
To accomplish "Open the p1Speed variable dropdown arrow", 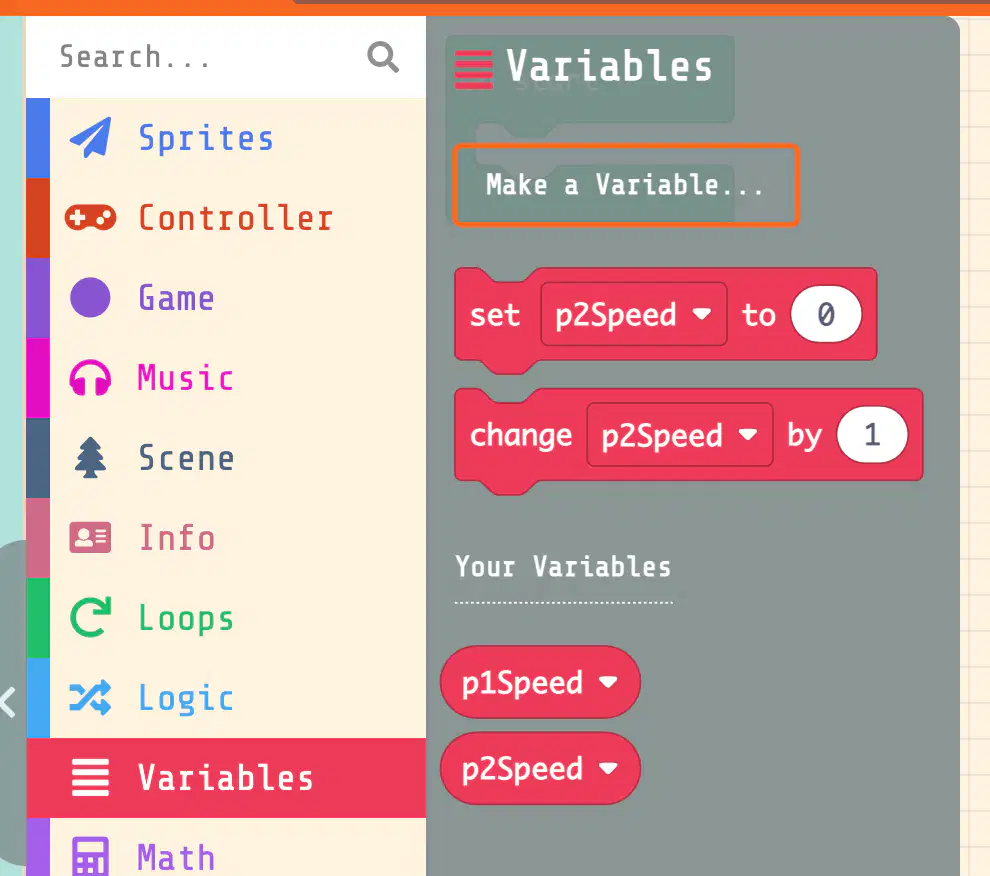I will coord(608,682).
